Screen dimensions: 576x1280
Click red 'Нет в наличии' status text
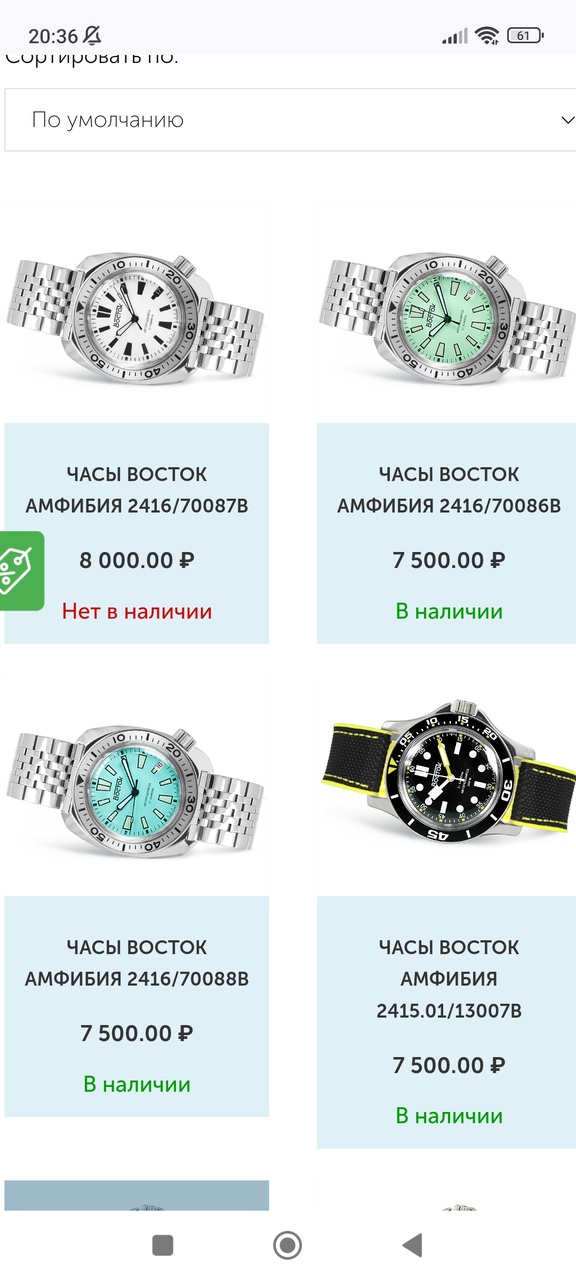pos(137,610)
